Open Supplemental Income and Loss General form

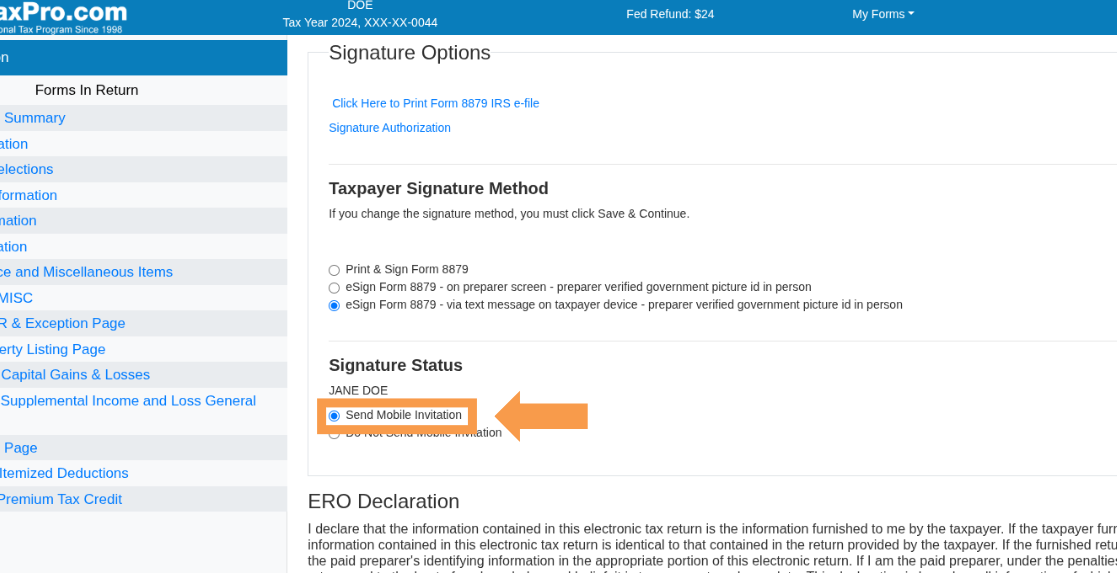[128, 401]
